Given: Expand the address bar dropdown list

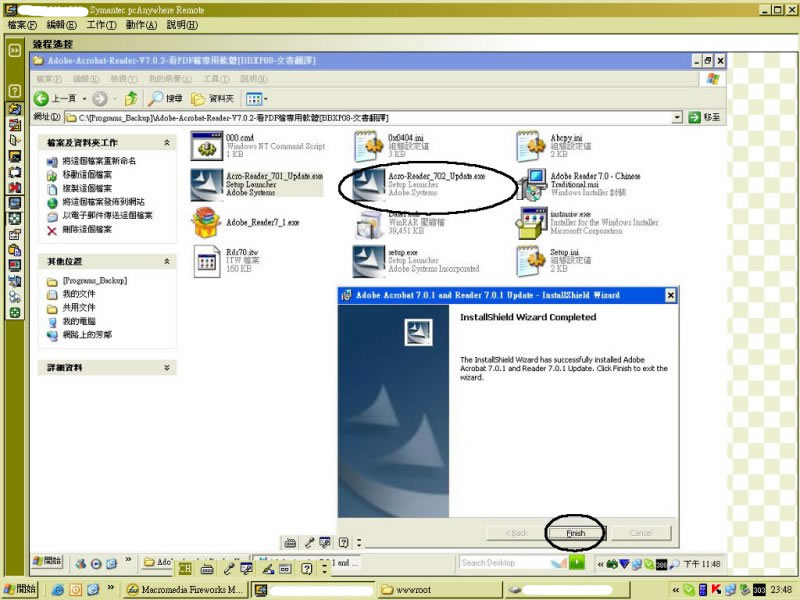Looking at the screenshot, I should click(678, 117).
